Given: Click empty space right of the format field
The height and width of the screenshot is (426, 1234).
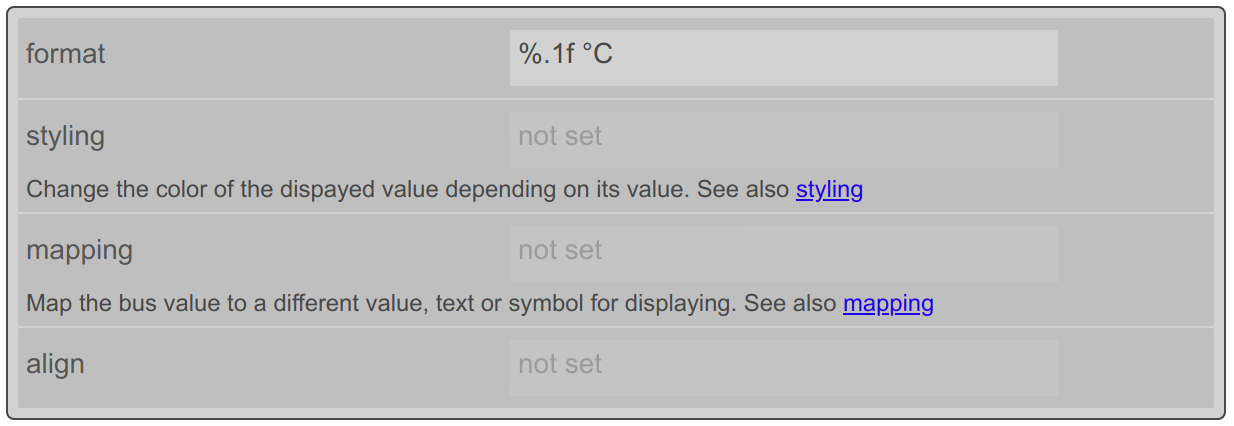Looking at the screenshot, I should point(1134,57).
